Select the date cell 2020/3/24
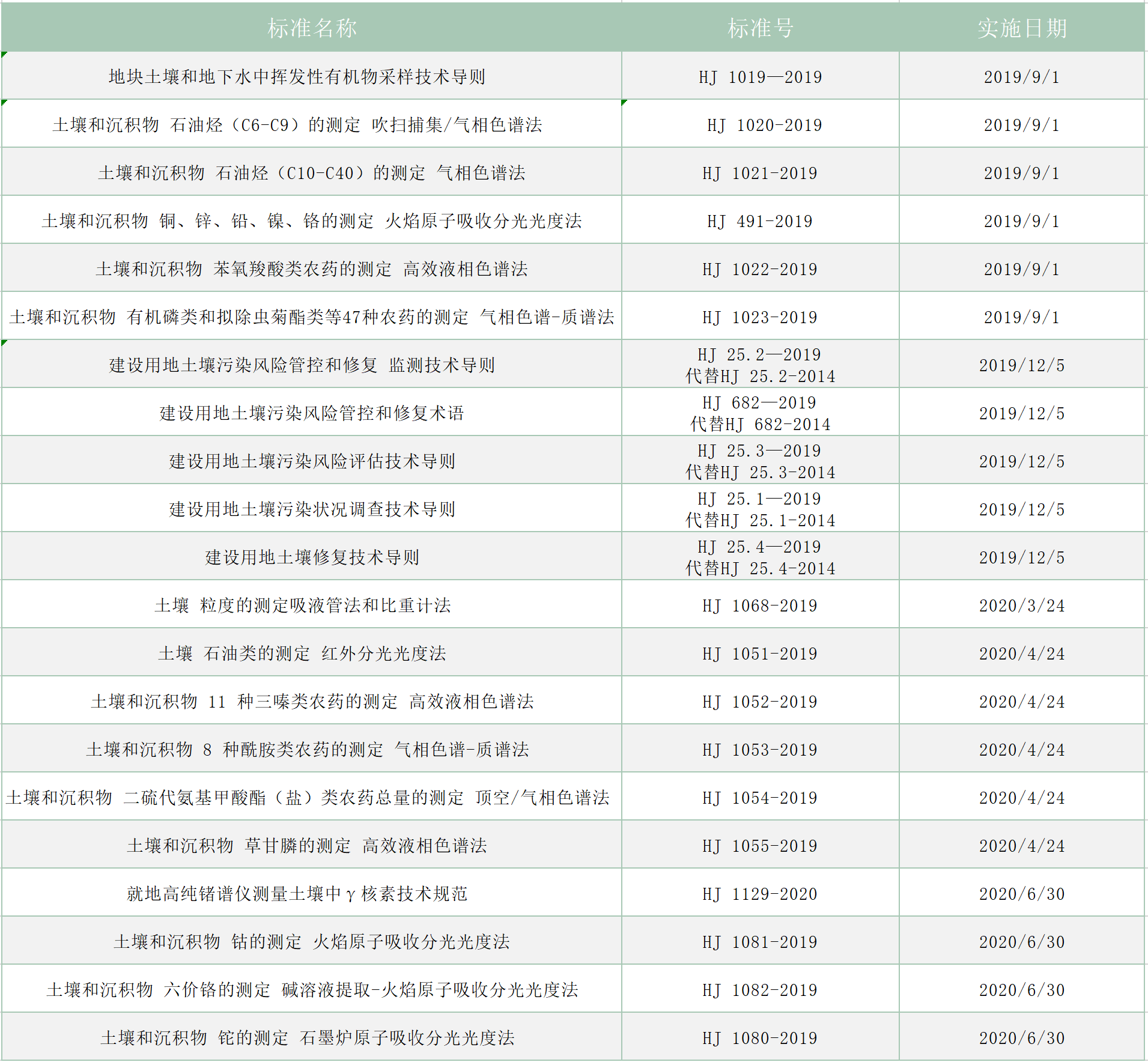 click(1021, 605)
